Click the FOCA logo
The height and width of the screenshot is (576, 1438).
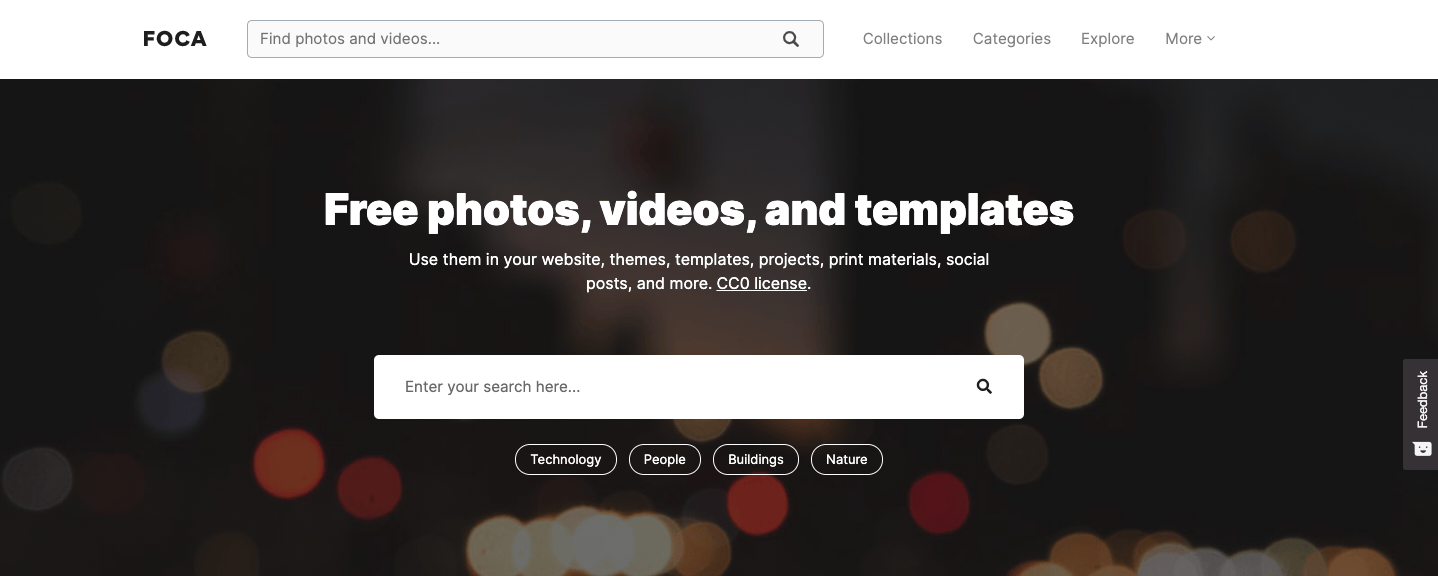175,39
